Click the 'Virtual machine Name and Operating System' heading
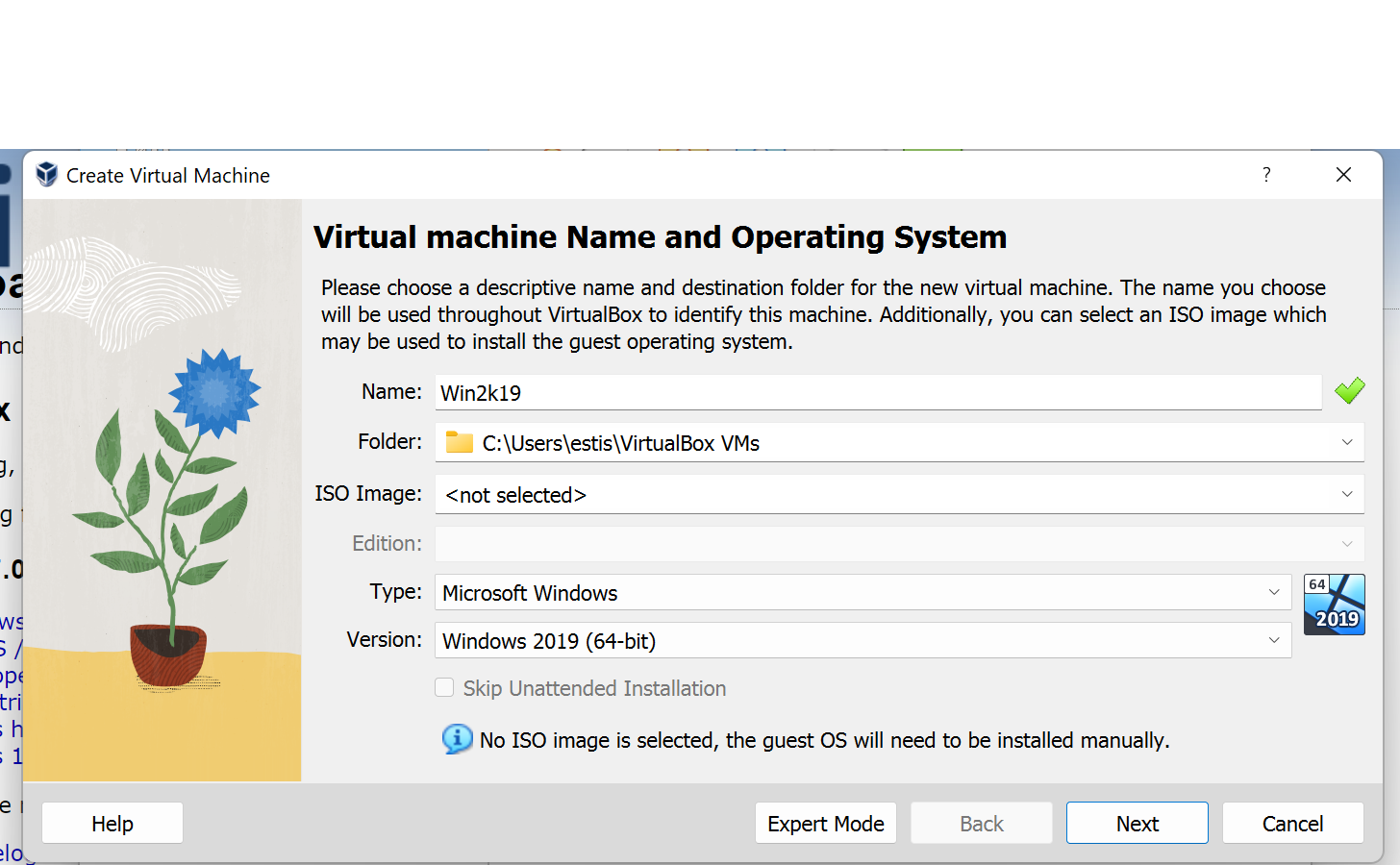 click(x=661, y=237)
